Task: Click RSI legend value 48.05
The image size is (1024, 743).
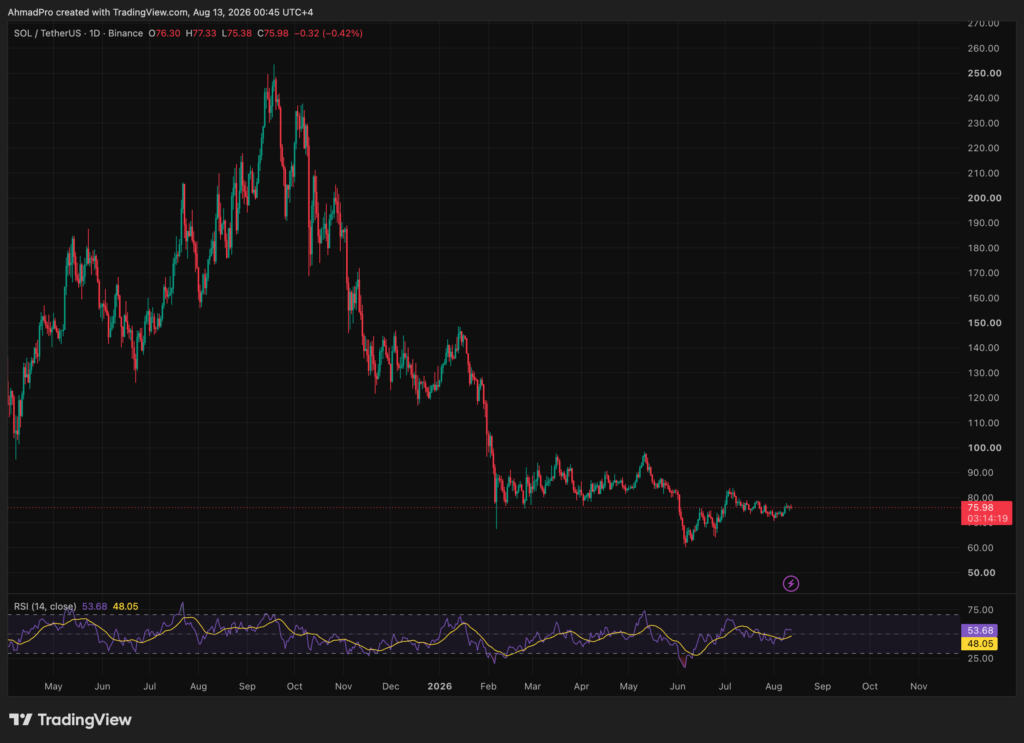Action: click(125, 607)
